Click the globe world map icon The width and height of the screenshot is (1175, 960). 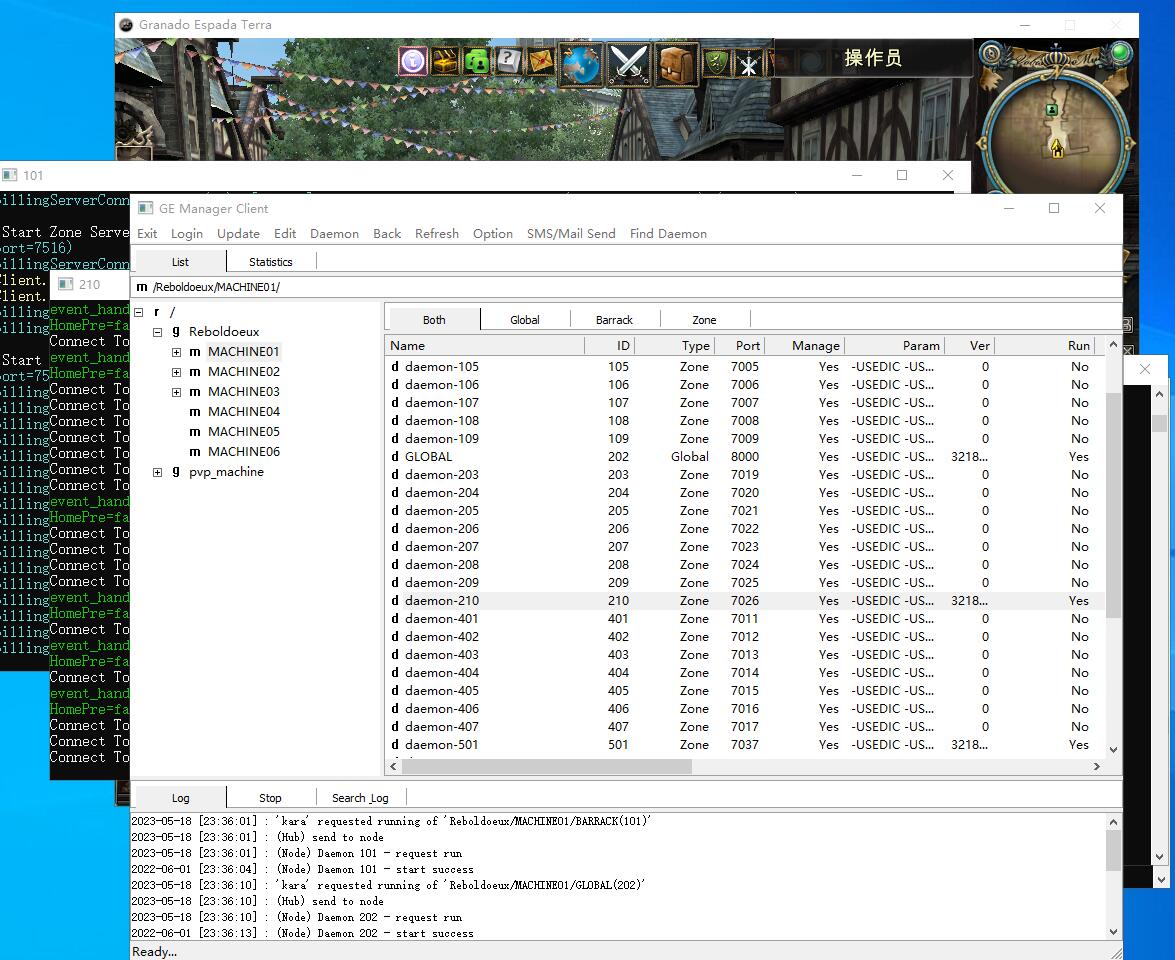tap(581, 64)
